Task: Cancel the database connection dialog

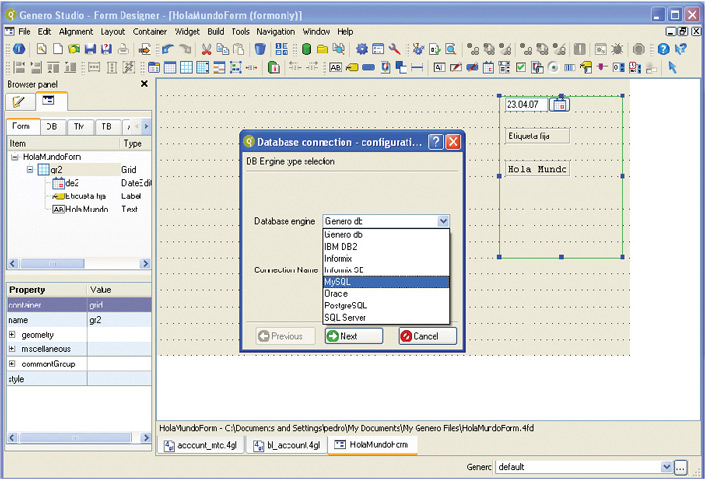Action: pos(427,336)
